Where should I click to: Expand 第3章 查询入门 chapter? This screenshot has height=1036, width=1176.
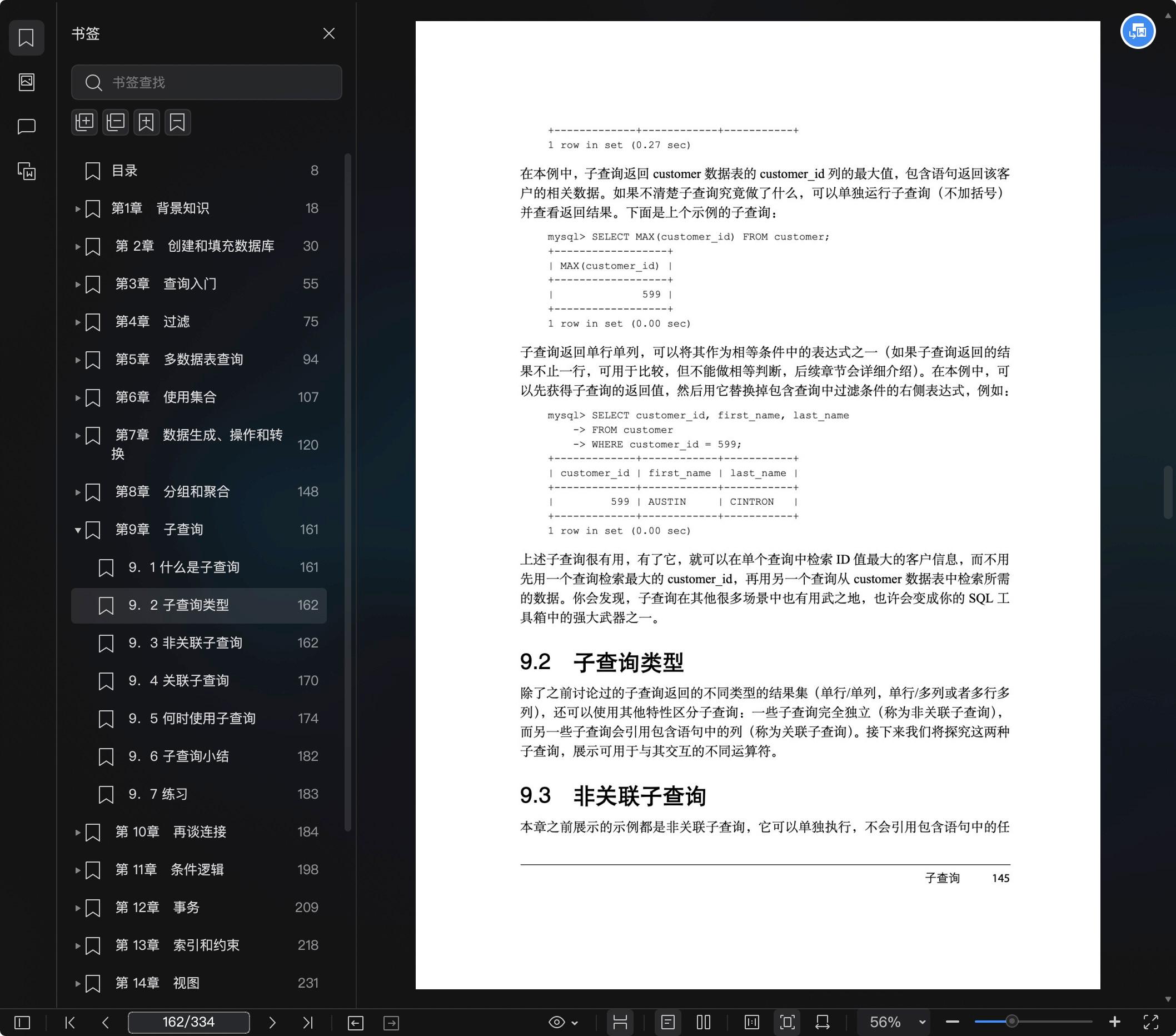[77, 284]
